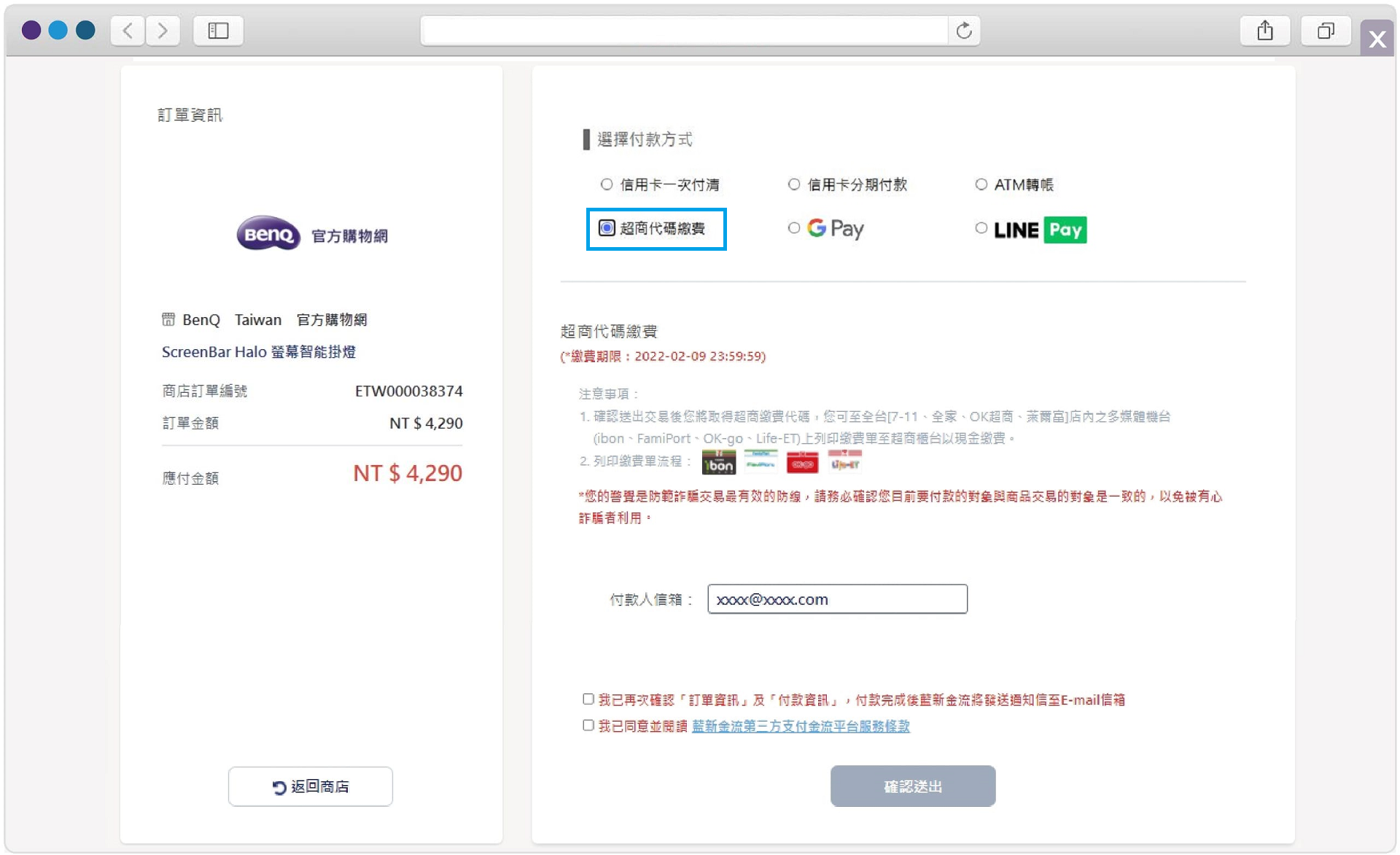Choose the Google Pay payment radio button
Screen dimensions: 1400x855
tap(794, 228)
